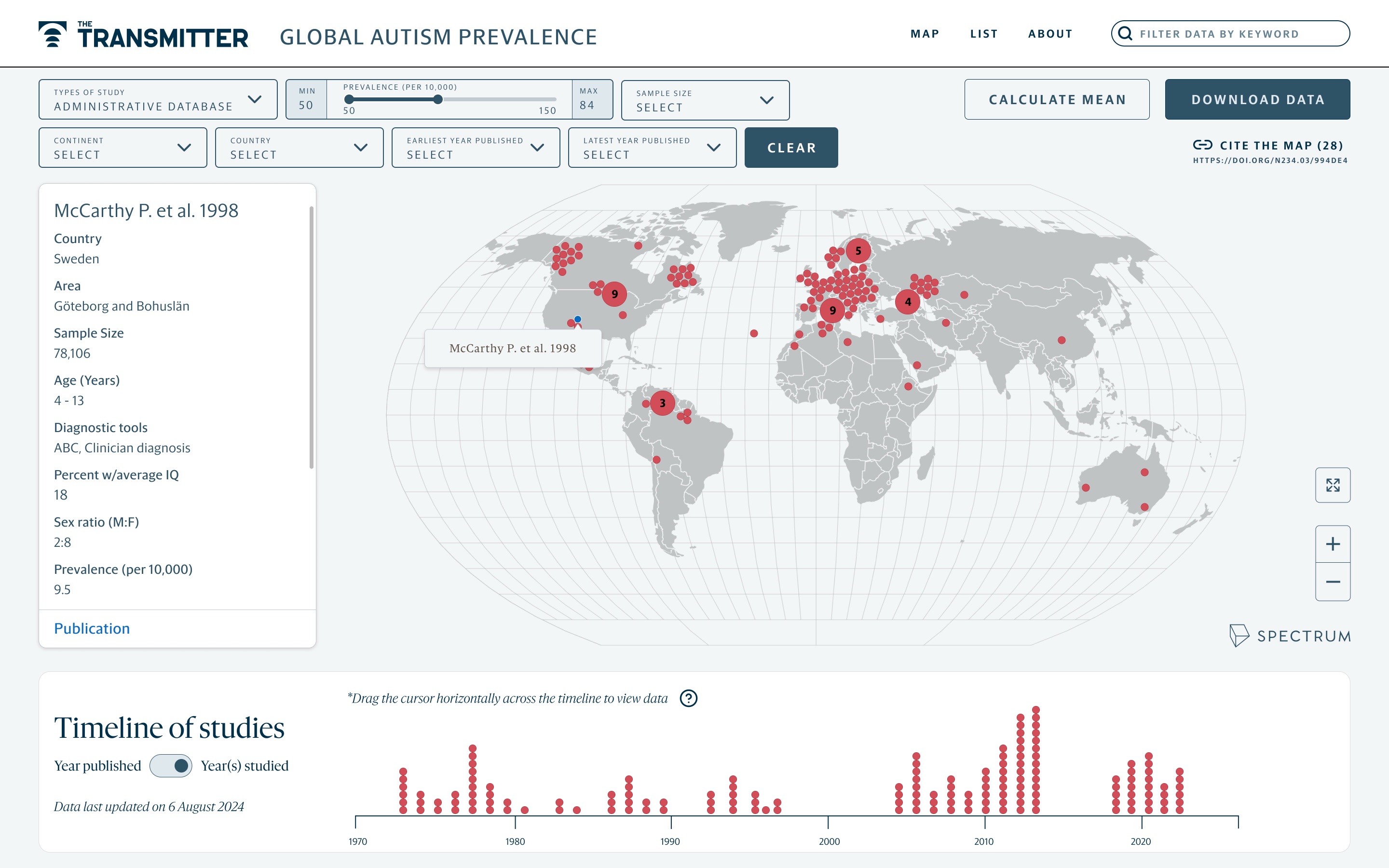Open Earliest Year Published dropdown

[x=475, y=148]
